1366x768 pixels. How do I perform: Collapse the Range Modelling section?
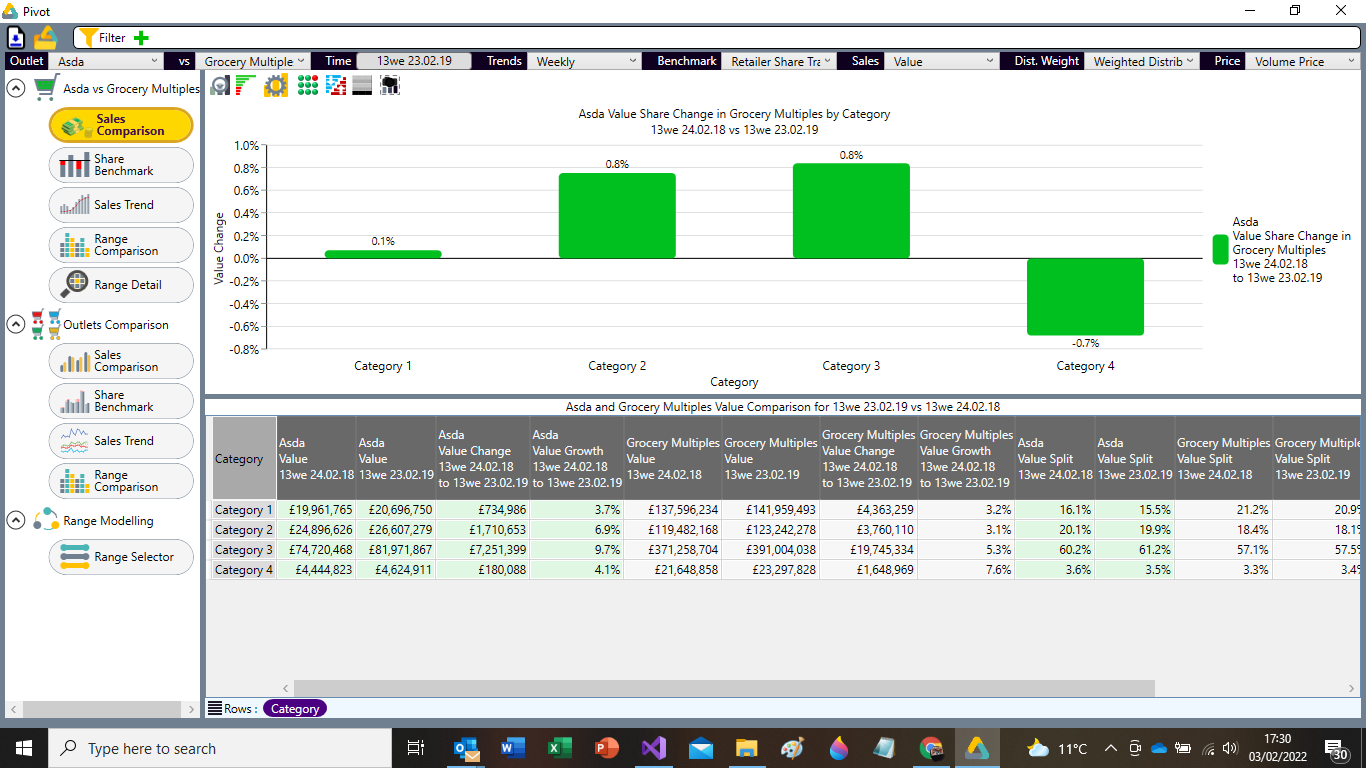(x=16, y=520)
